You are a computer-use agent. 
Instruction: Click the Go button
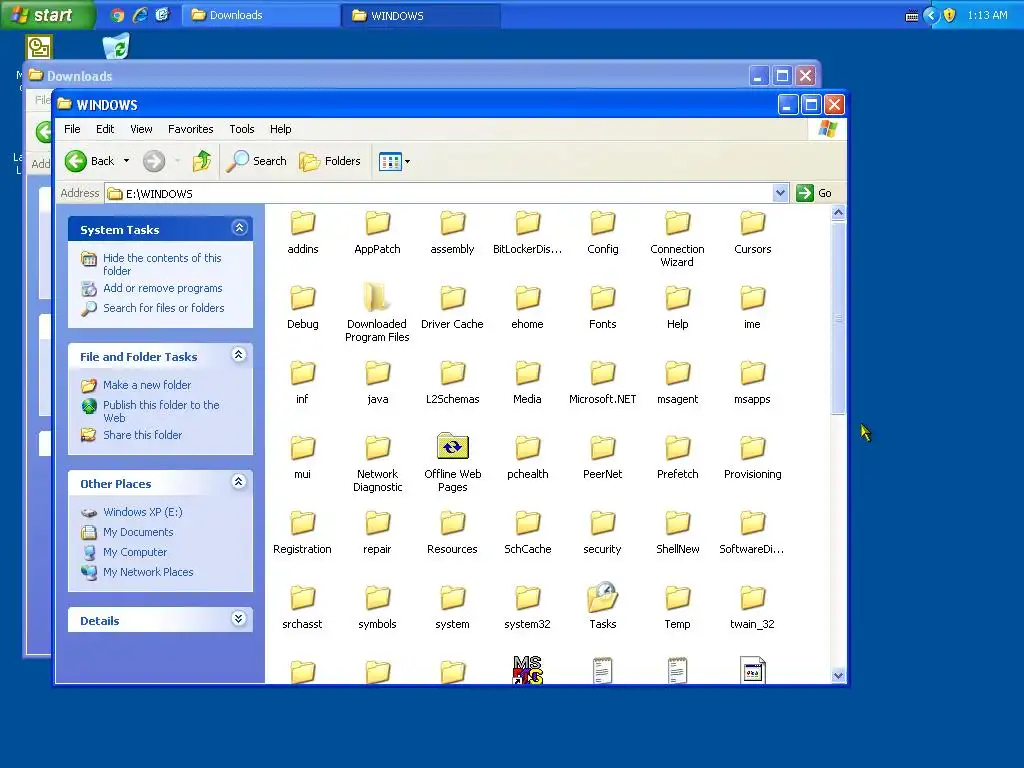coord(814,193)
